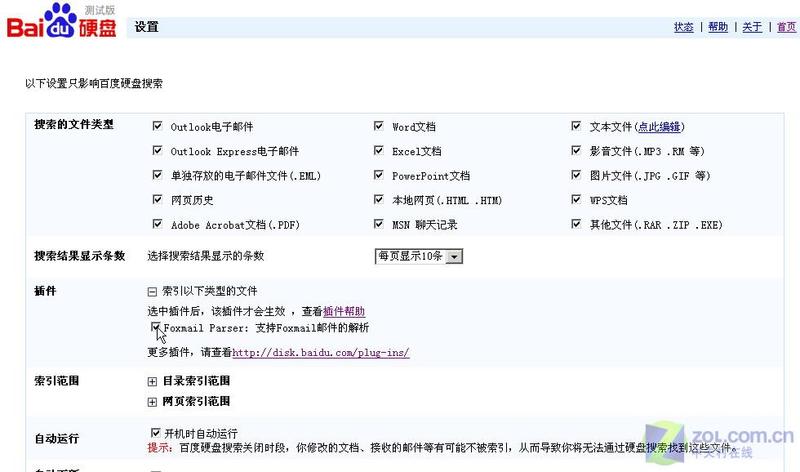Toggle Adobe Acrobat文档(.PDF) checkbox

pyautogui.click(x=158, y=223)
